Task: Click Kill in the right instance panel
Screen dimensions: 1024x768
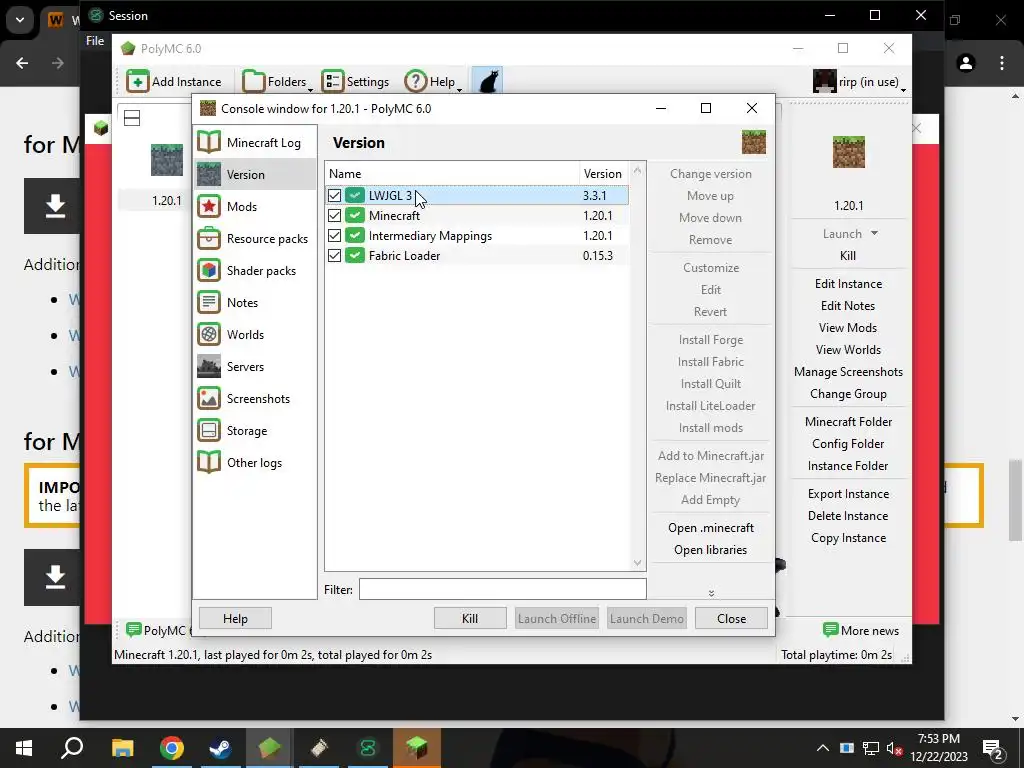Action: (848, 256)
